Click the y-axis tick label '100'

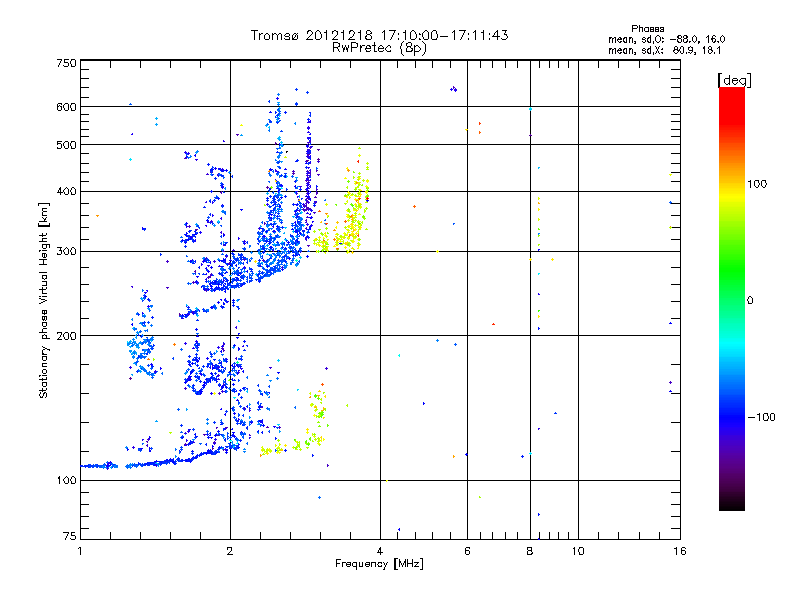[x=66, y=481]
